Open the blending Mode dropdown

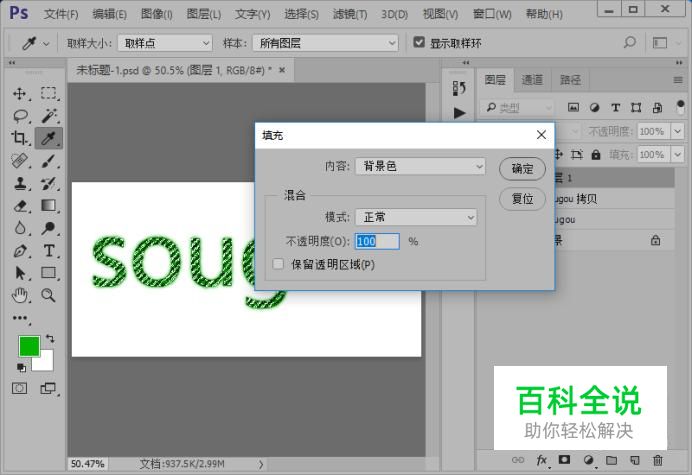pyautogui.click(x=416, y=217)
